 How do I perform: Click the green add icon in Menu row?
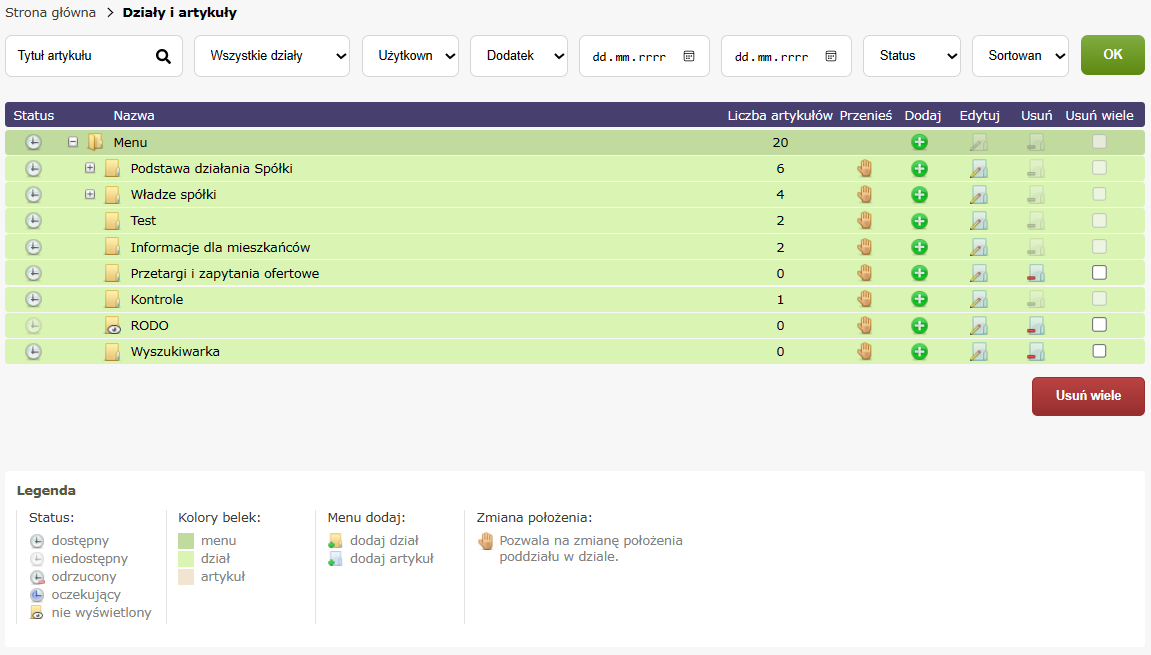pos(919,143)
